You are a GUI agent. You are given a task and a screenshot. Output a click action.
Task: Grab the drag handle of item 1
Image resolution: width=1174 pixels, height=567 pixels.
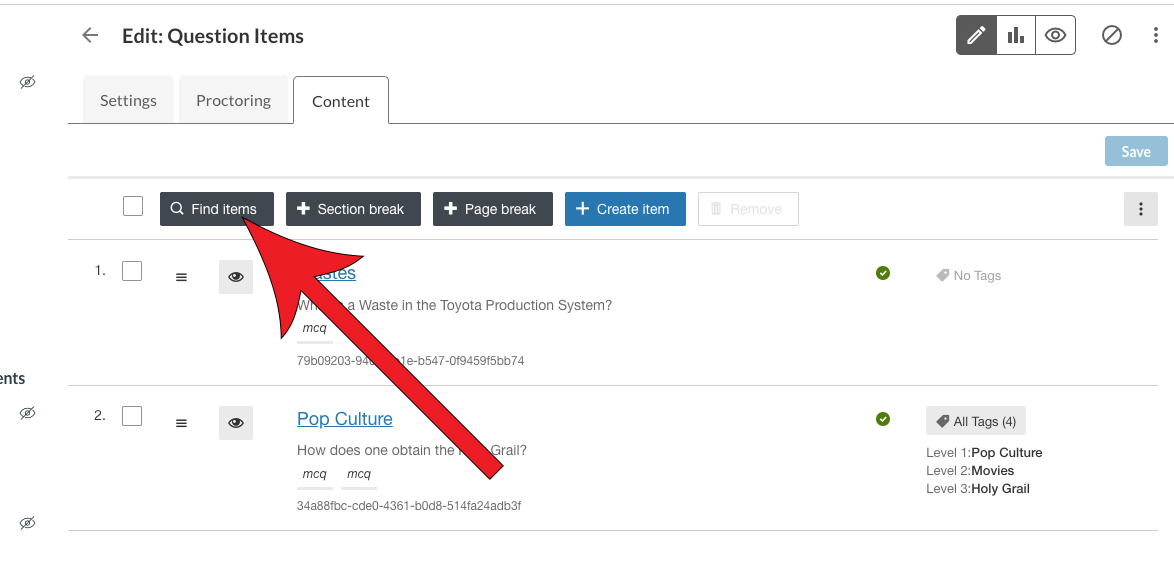point(181,277)
